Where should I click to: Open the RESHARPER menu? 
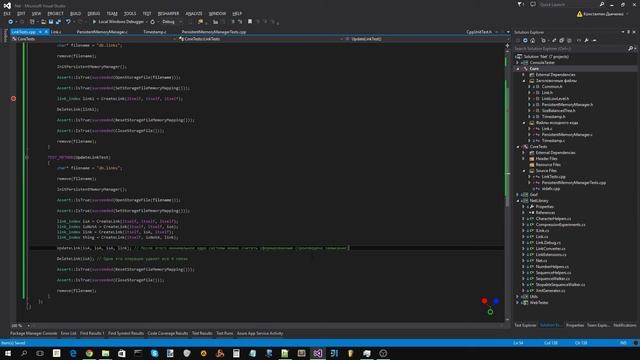pos(168,13)
